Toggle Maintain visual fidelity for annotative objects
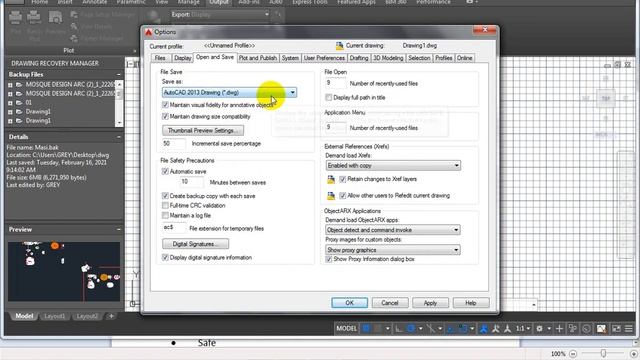Viewport: 640px width, 360px height. 165,105
